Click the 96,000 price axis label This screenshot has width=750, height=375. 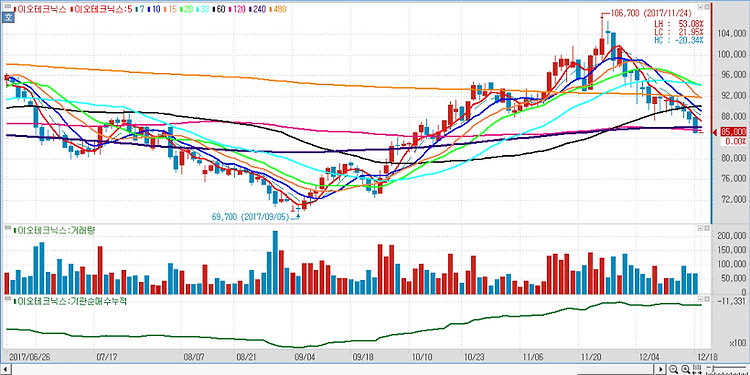(x=734, y=75)
